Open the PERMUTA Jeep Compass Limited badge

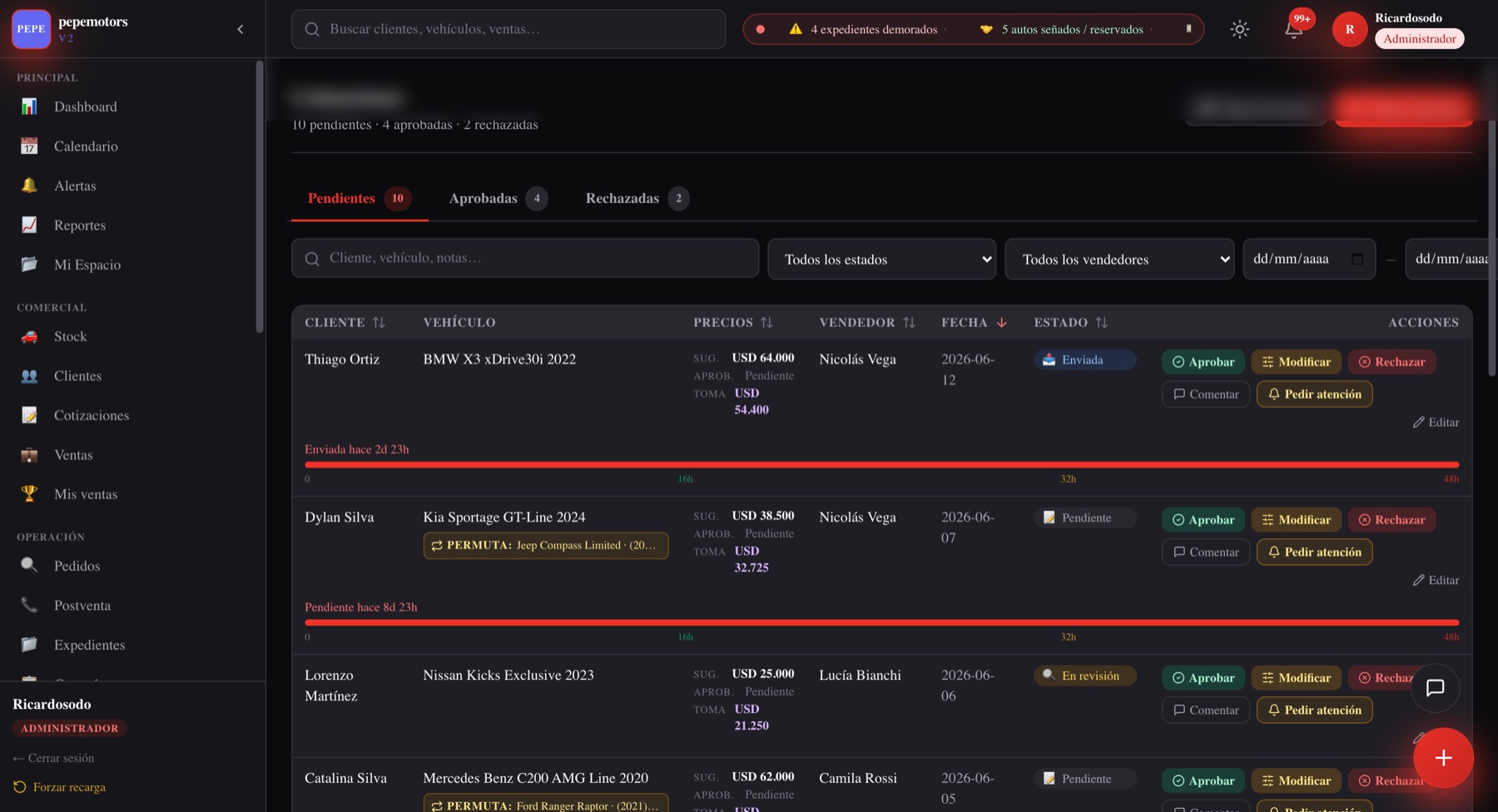(x=546, y=546)
